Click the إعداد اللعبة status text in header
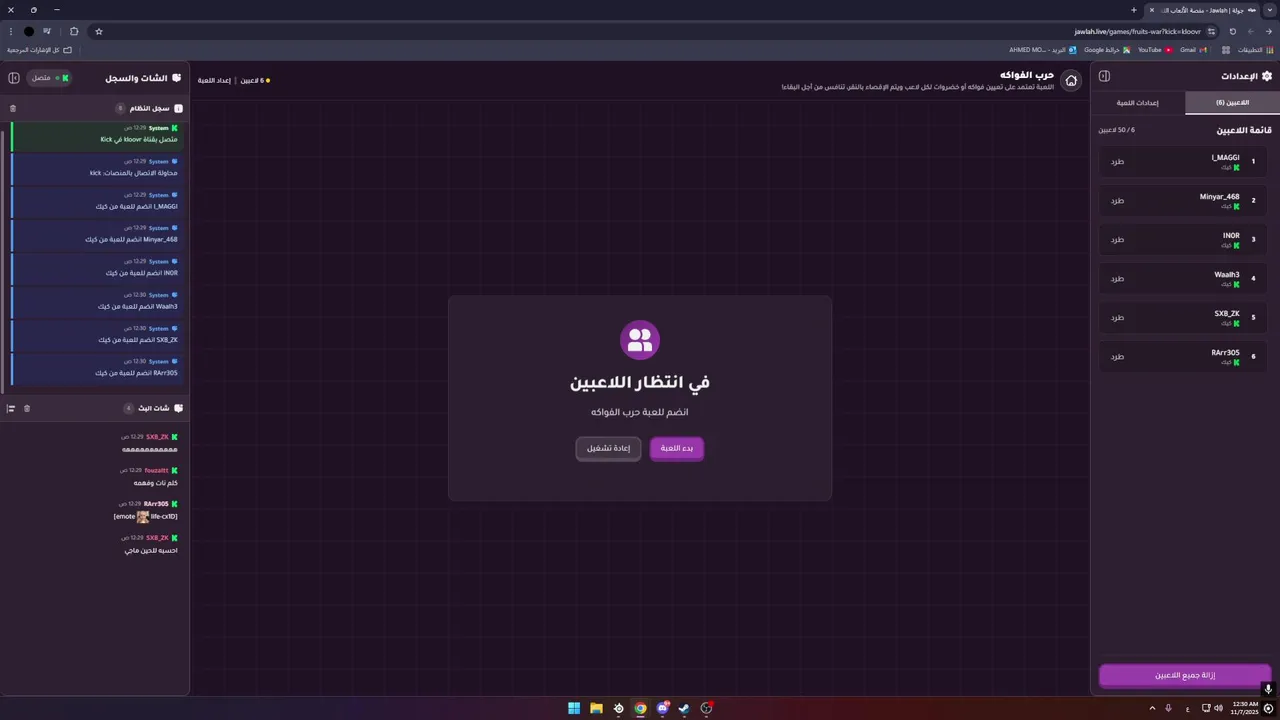The width and height of the screenshot is (1280, 720). coord(214,80)
